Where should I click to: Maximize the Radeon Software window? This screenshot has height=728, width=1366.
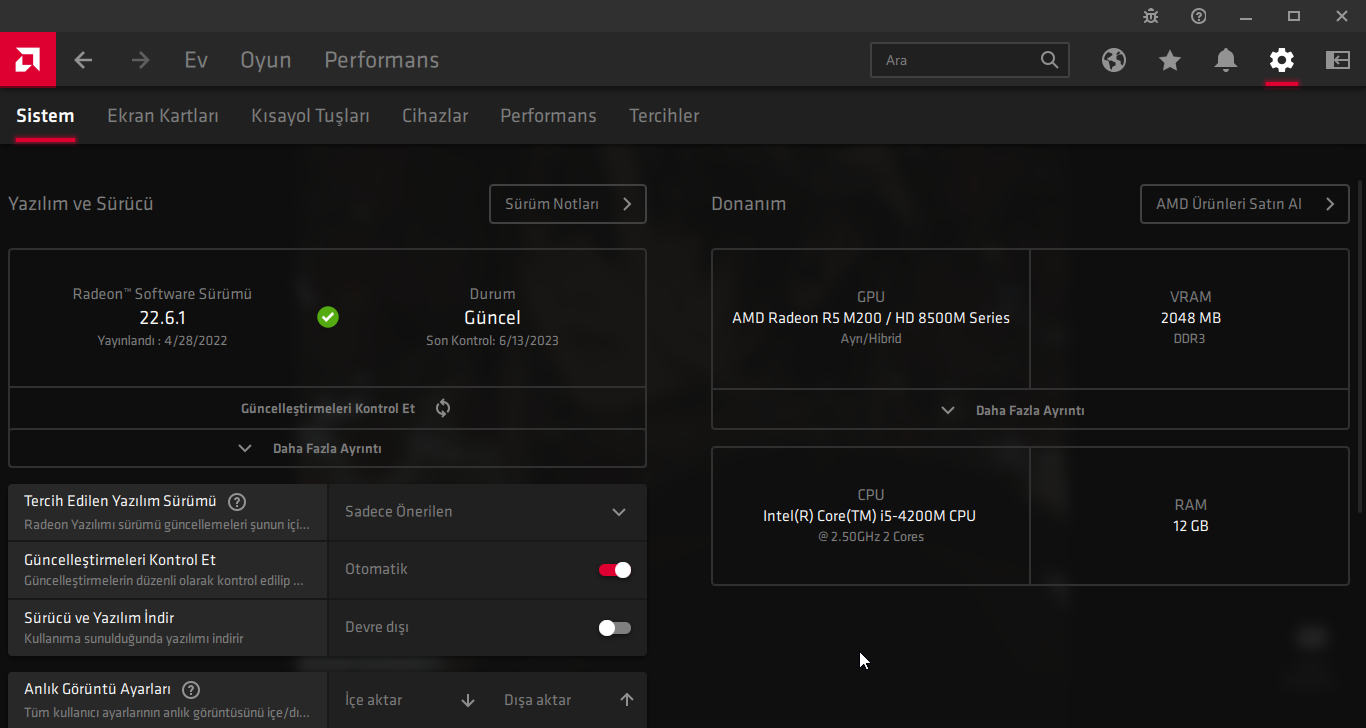tap(1294, 16)
